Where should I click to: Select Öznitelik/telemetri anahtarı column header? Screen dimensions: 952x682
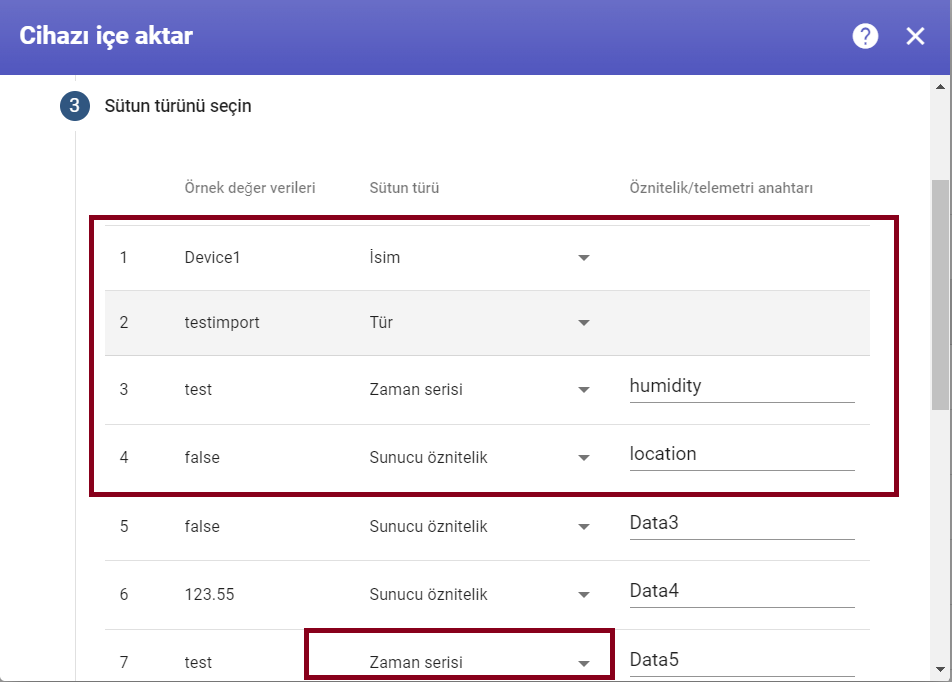click(721, 188)
